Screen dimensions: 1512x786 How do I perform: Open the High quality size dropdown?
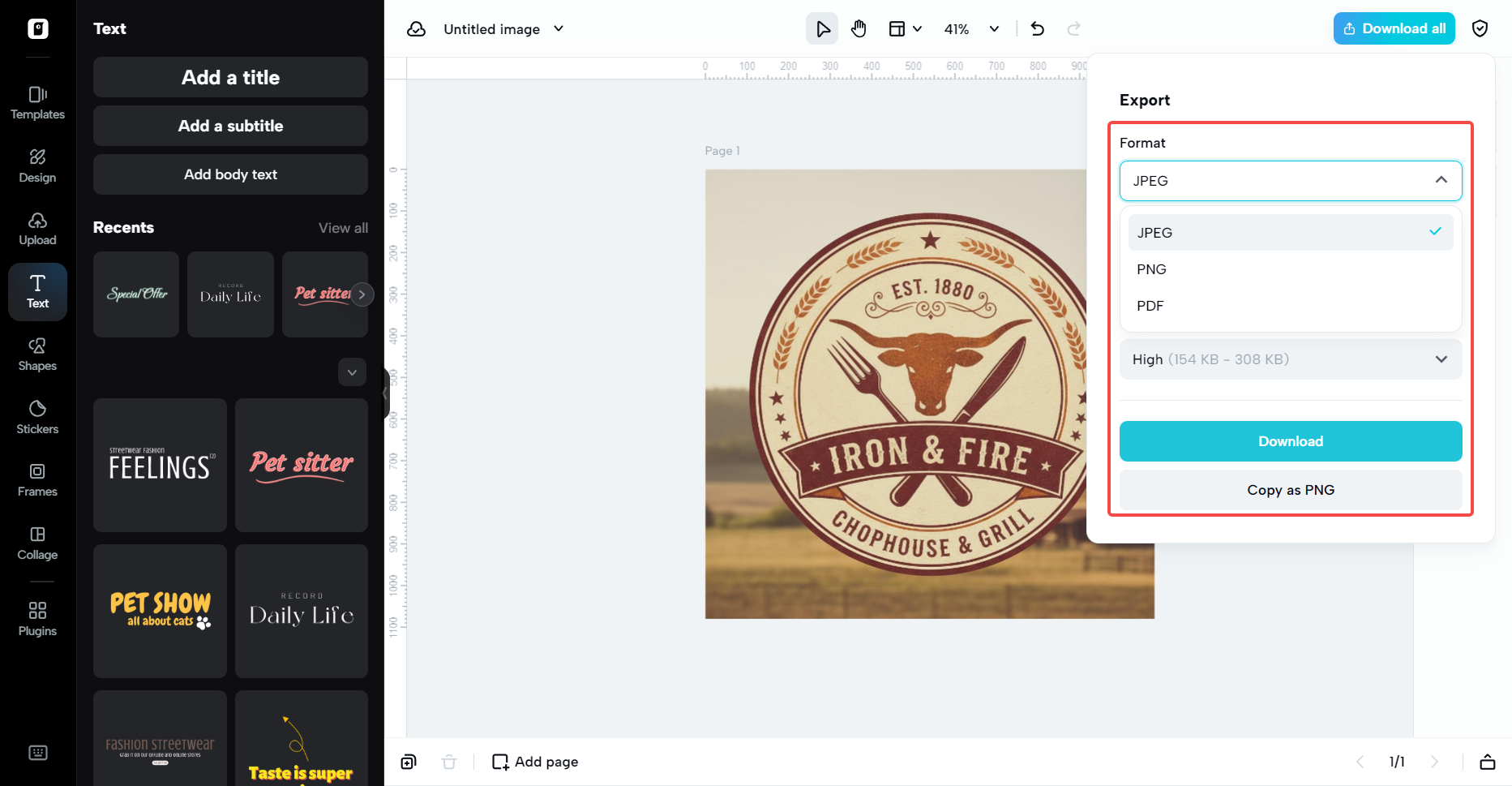1291,359
